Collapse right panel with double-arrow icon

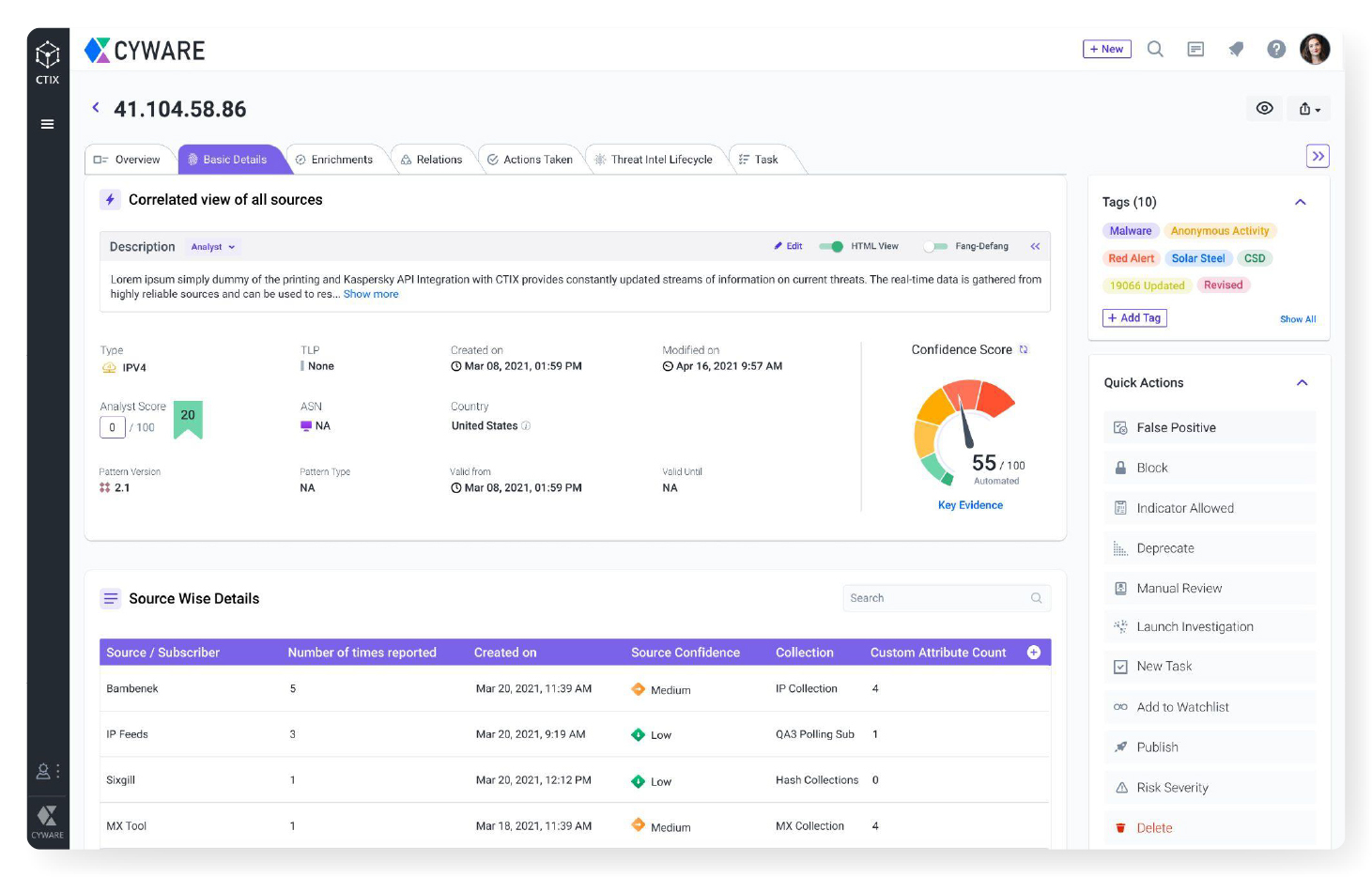point(1318,156)
